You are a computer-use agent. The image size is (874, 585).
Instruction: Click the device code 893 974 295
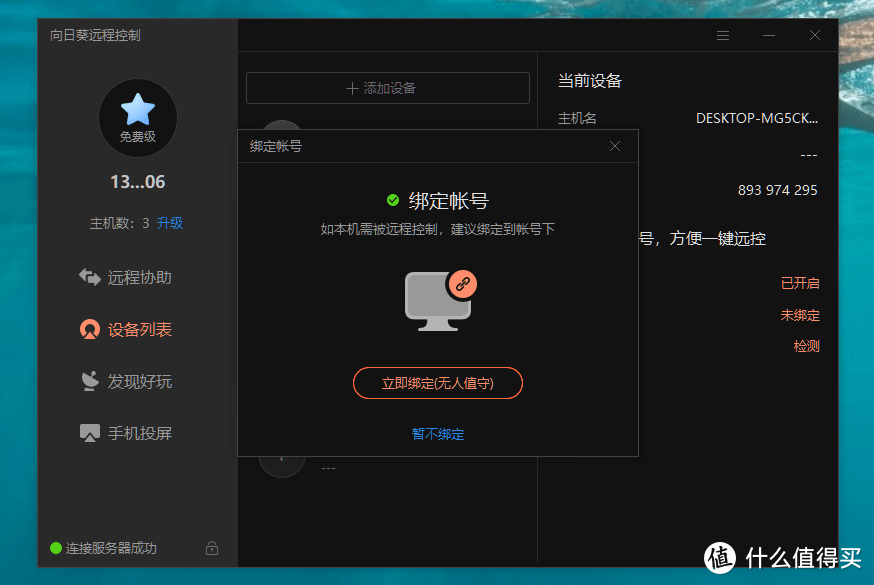click(778, 190)
